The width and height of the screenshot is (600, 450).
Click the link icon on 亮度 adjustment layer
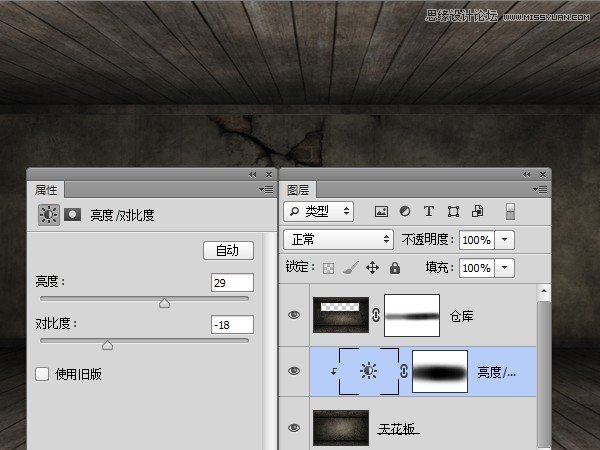tap(404, 371)
